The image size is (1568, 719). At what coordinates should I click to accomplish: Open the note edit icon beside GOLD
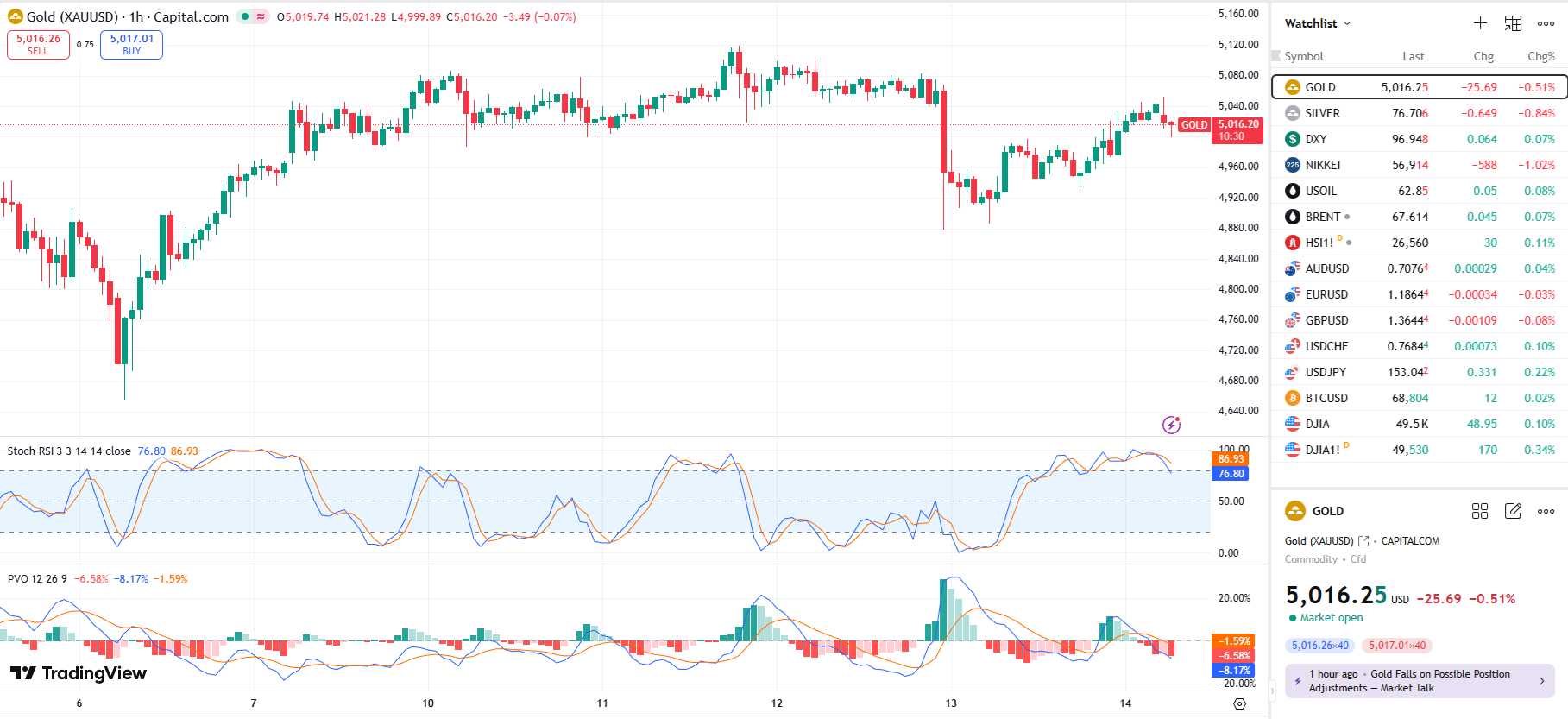(x=1513, y=511)
